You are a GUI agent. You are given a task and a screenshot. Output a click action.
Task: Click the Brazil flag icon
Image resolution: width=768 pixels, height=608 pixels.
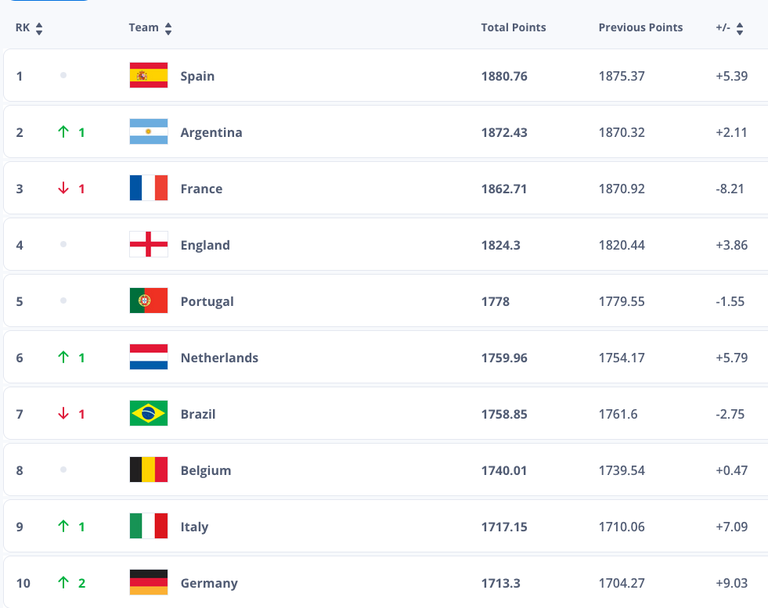[x=148, y=414]
